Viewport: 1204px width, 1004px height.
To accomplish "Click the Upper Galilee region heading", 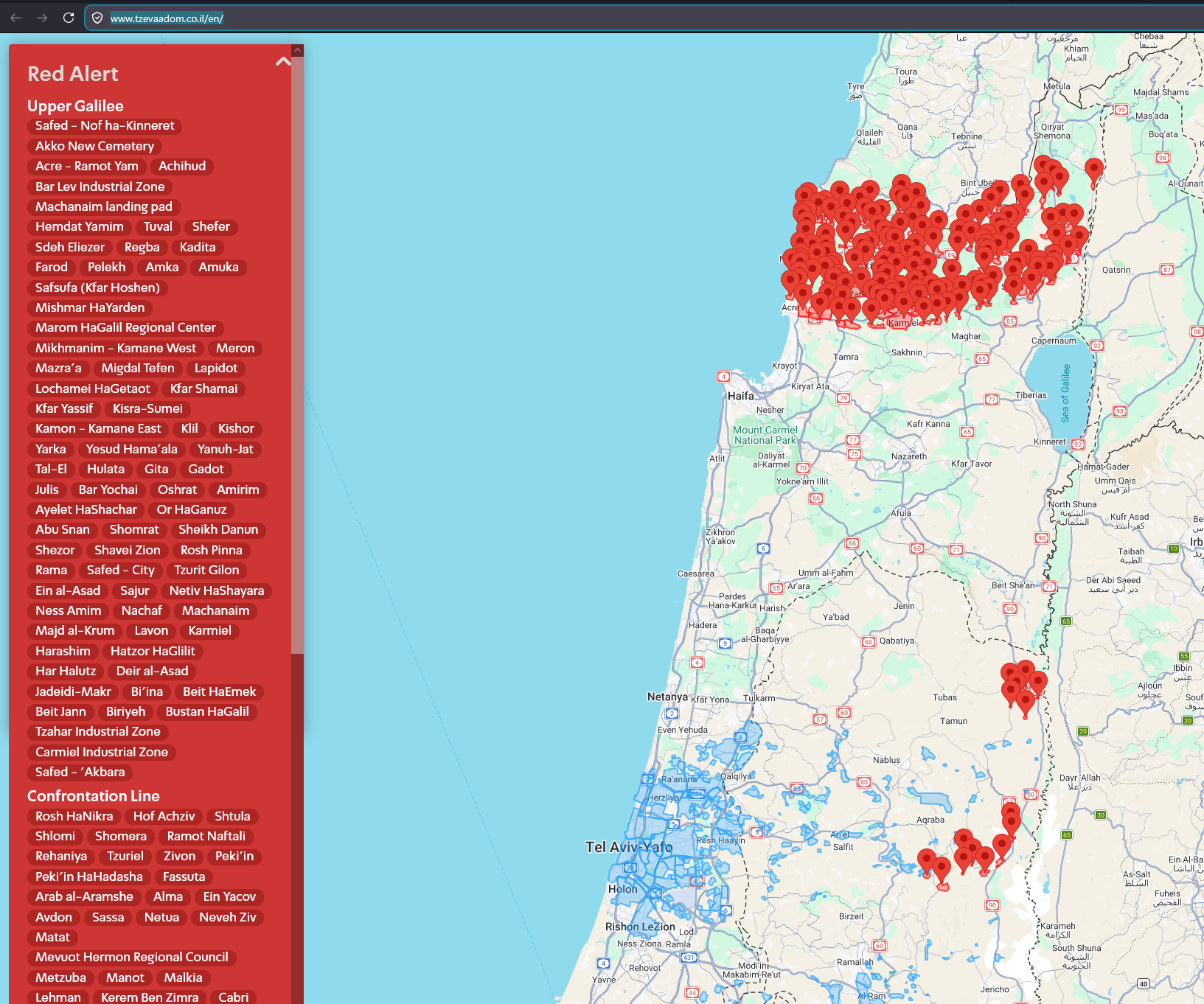I will point(75,106).
